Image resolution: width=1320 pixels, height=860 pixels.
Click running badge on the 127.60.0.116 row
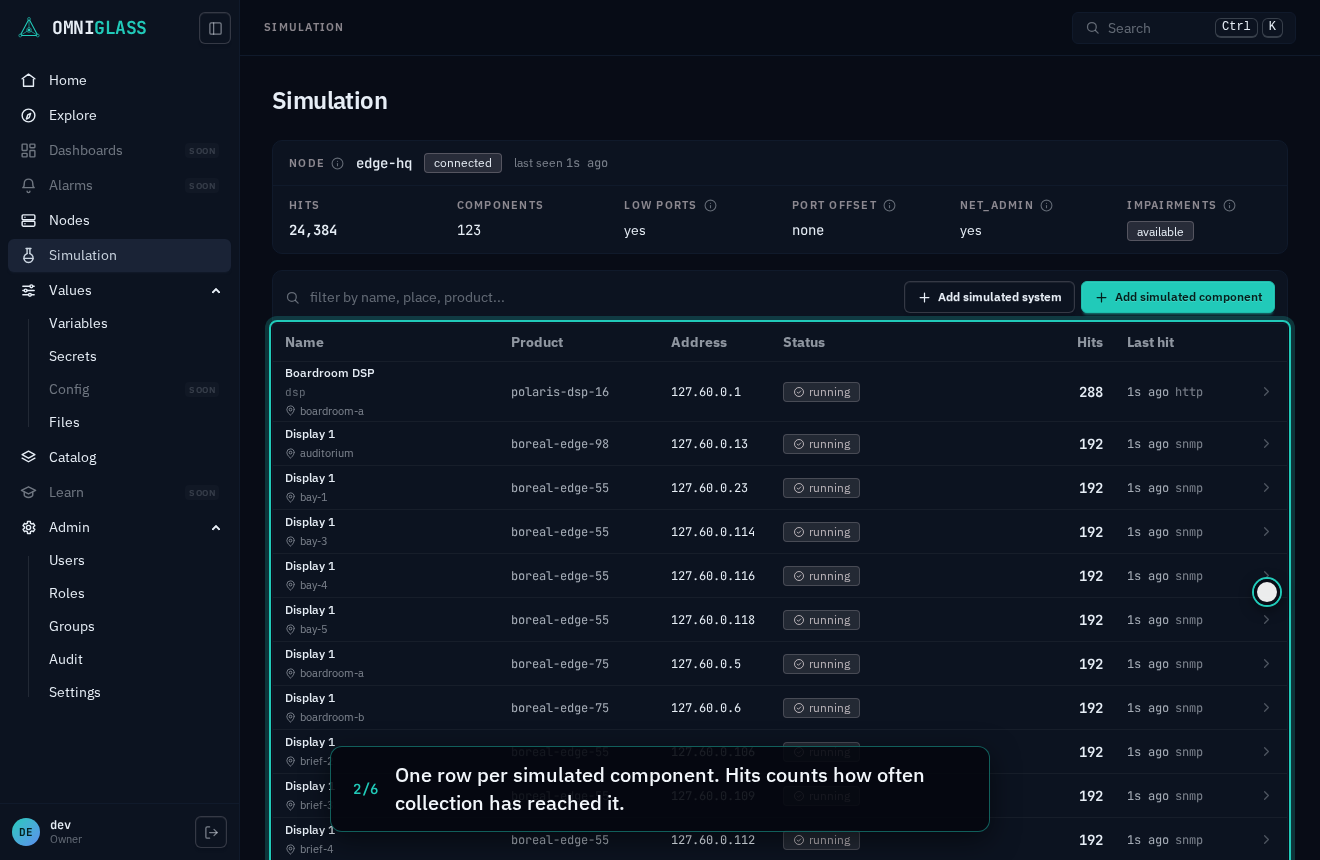tap(821, 576)
